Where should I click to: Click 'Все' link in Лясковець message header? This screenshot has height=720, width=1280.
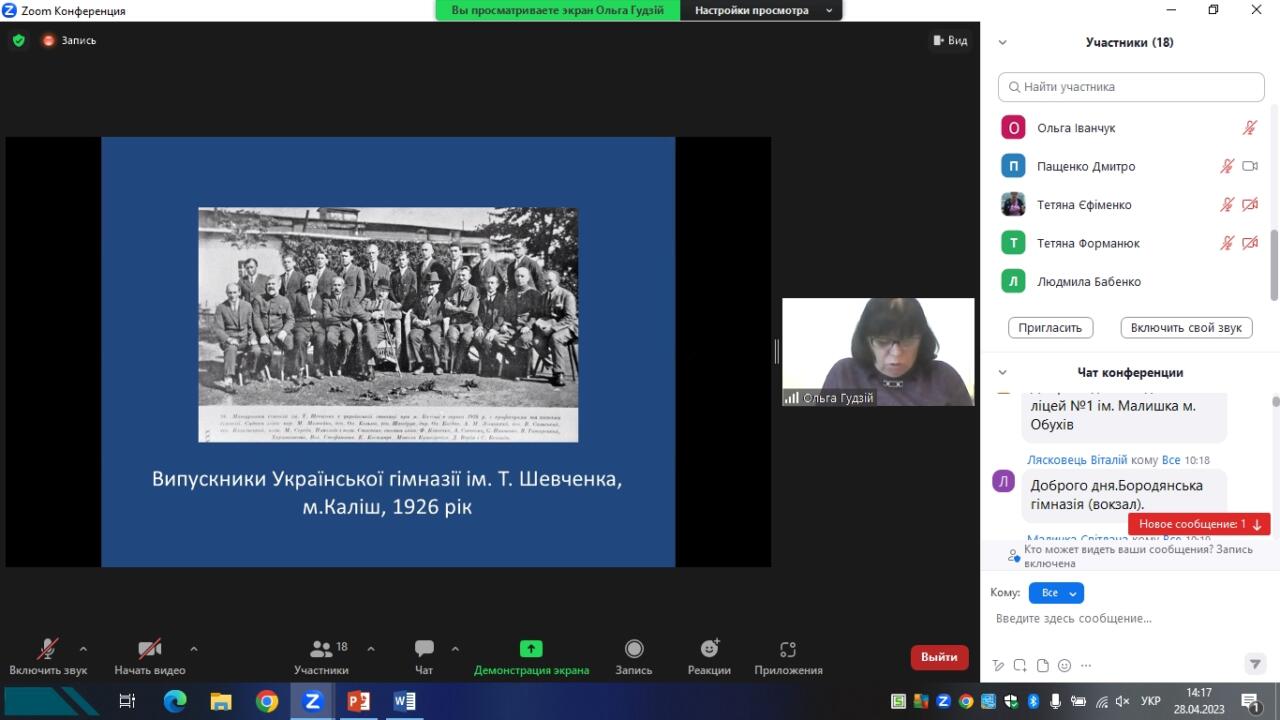pyautogui.click(x=1171, y=460)
